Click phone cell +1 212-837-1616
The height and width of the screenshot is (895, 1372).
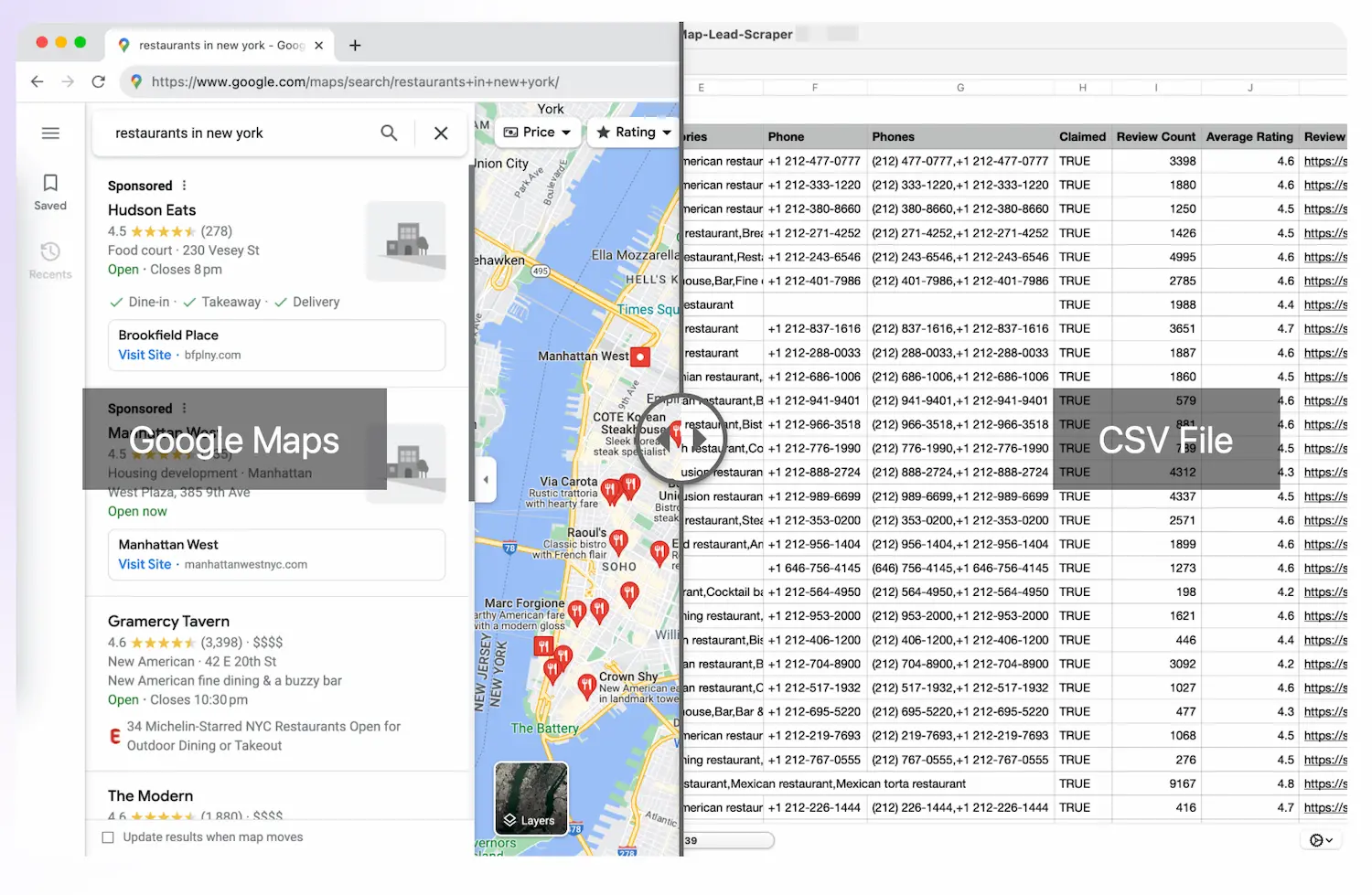point(814,328)
